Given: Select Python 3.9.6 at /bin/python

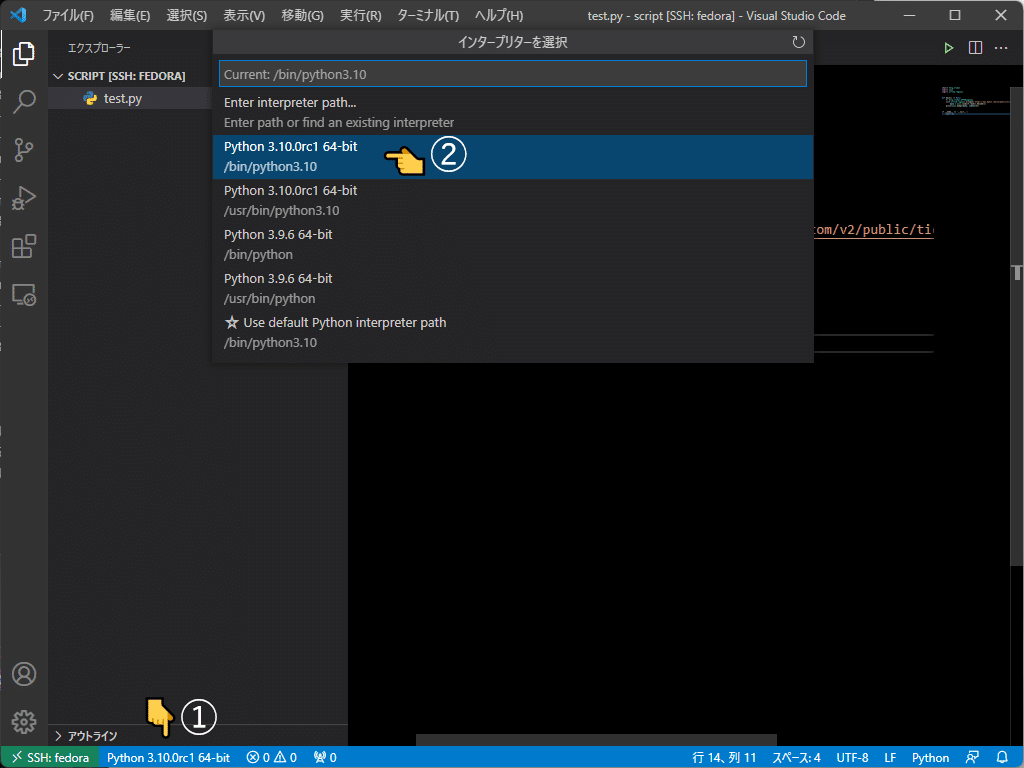Looking at the screenshot, I should click(513, 244).
